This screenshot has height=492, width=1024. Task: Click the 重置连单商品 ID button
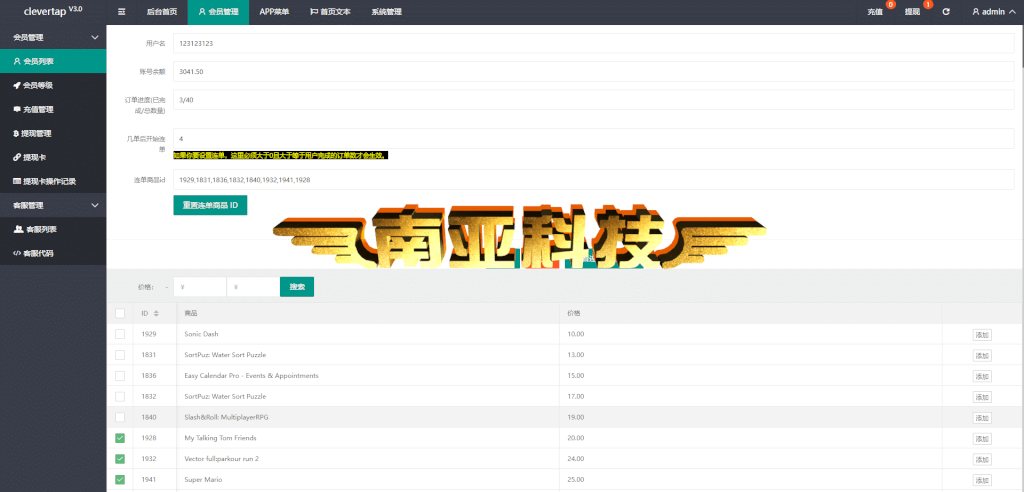coord(210,205)
